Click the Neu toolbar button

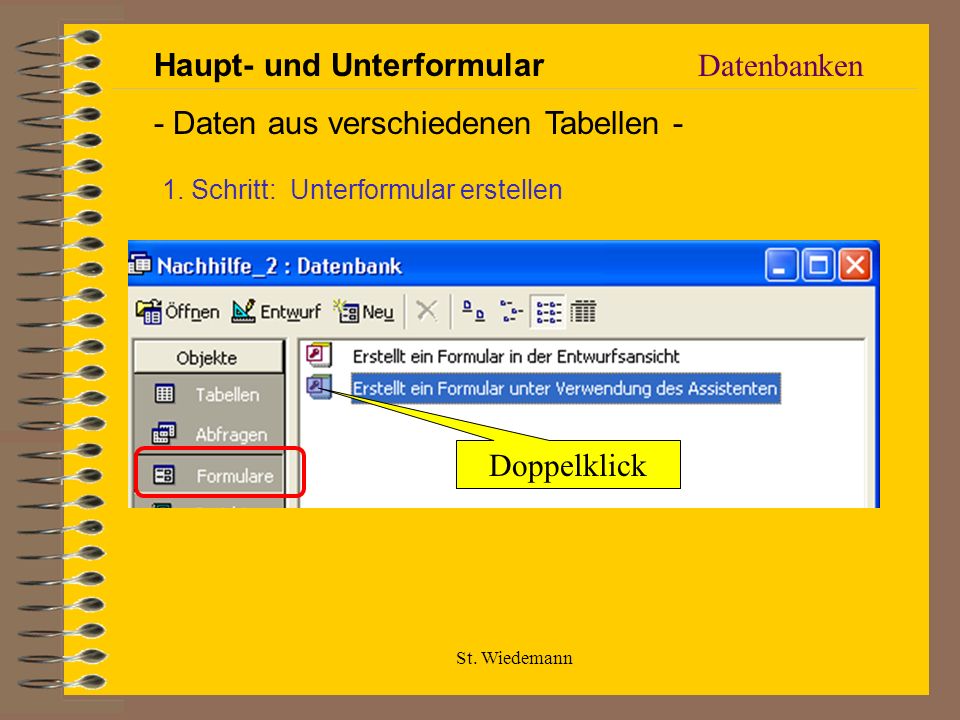[364, 312]
